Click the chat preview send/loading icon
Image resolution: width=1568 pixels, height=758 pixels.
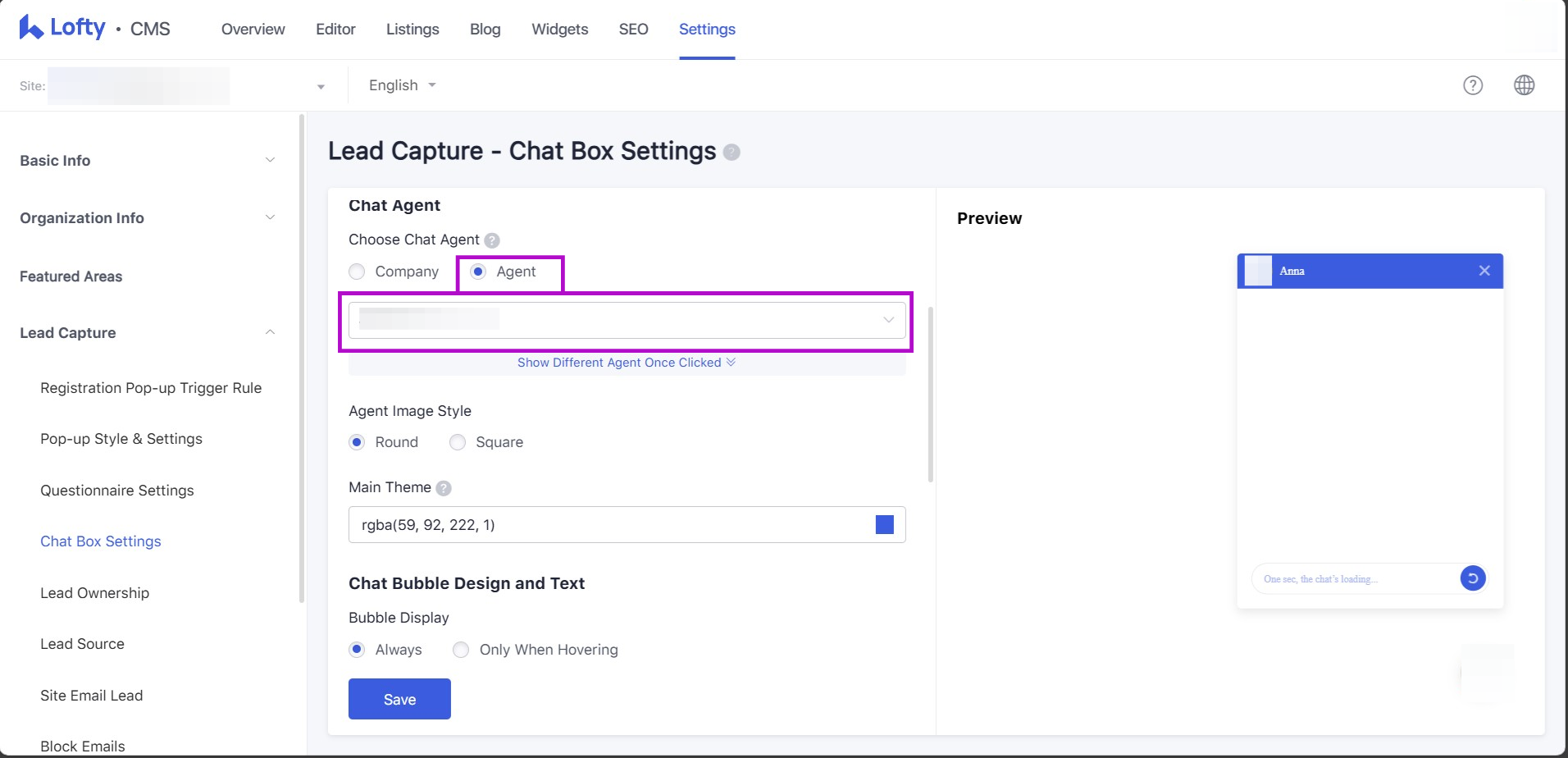[x=1472, y=578]
